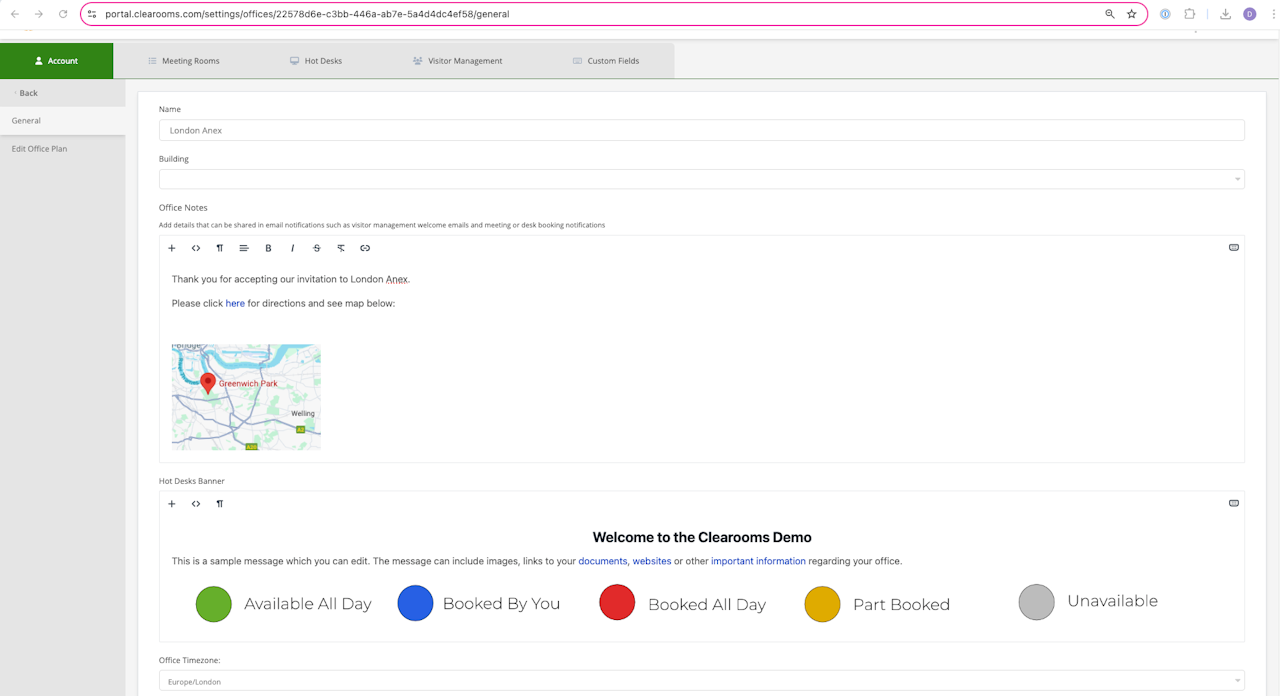This screenshot has width=1280, height=696.
Task: Click the yellow Part Booked circle
Action: (822, 604)
